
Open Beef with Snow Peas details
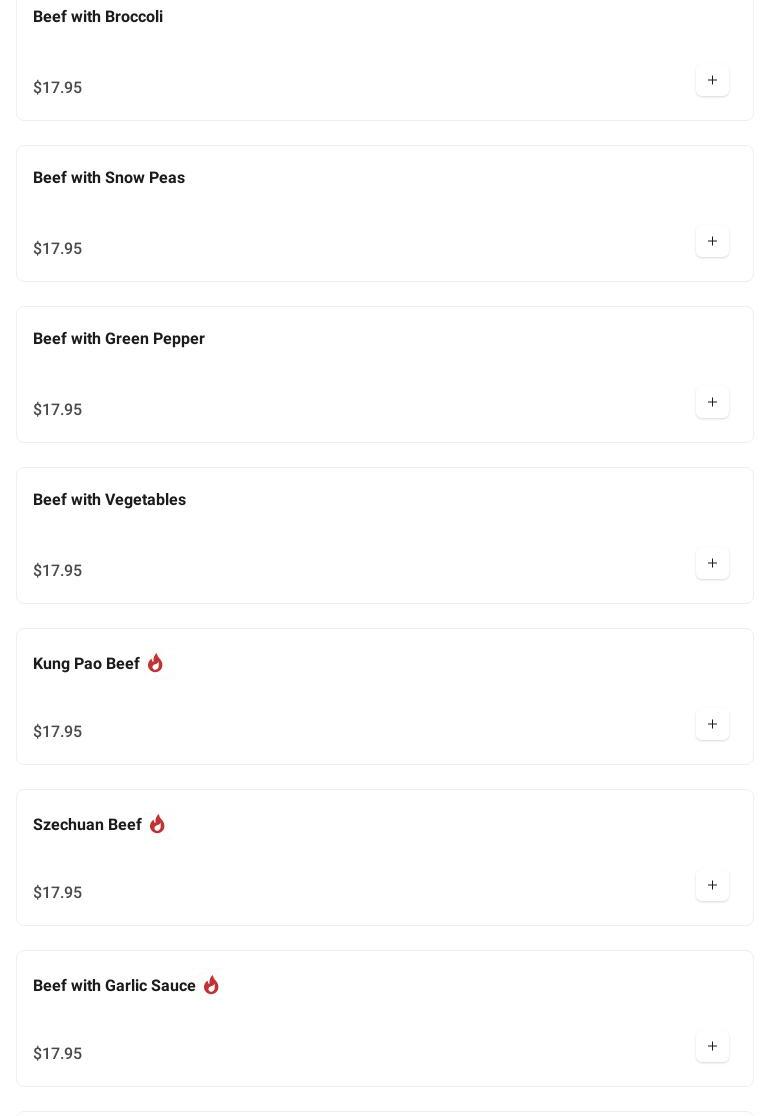(109, 178)
